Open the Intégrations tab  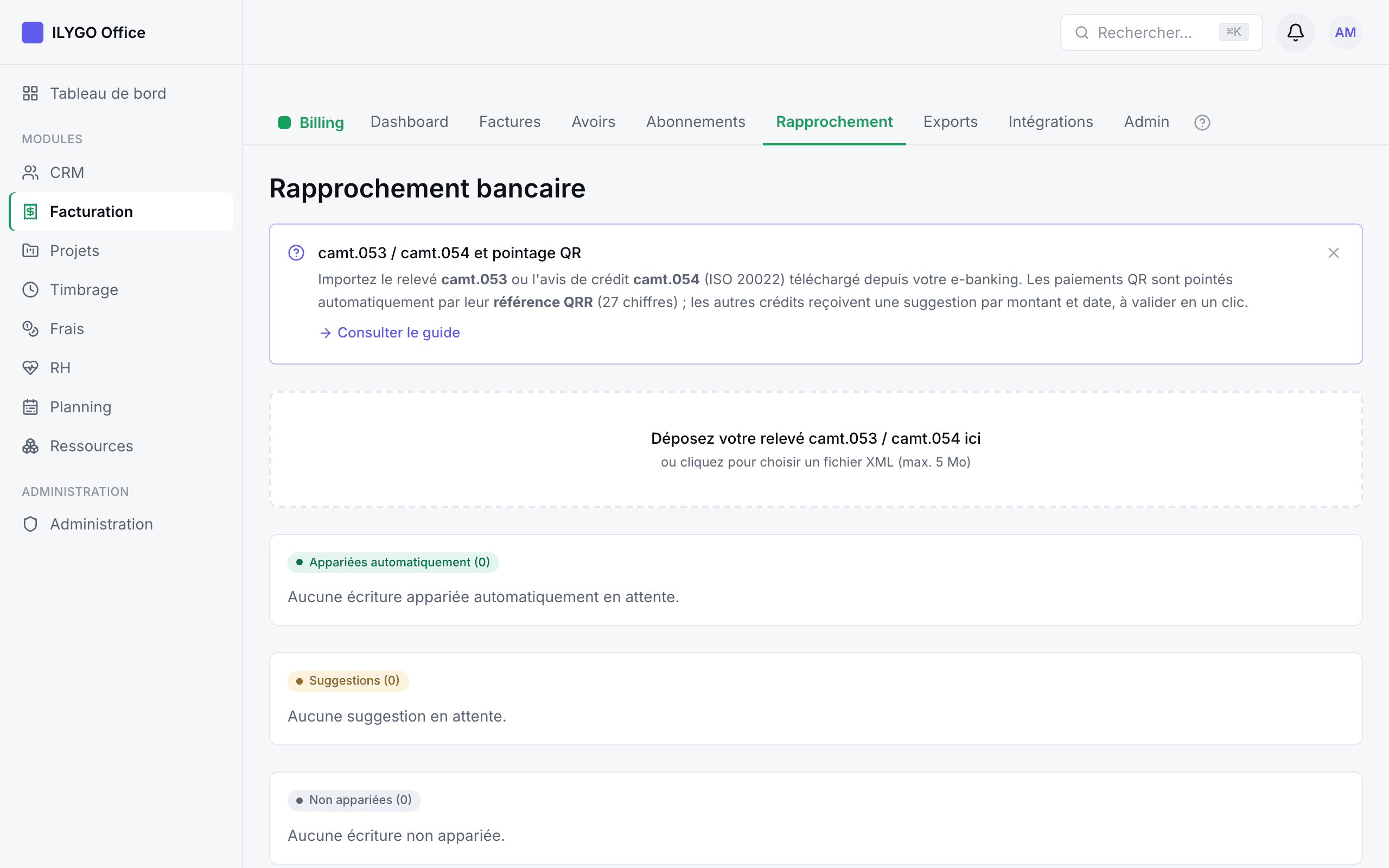(x=1050, y=122)
